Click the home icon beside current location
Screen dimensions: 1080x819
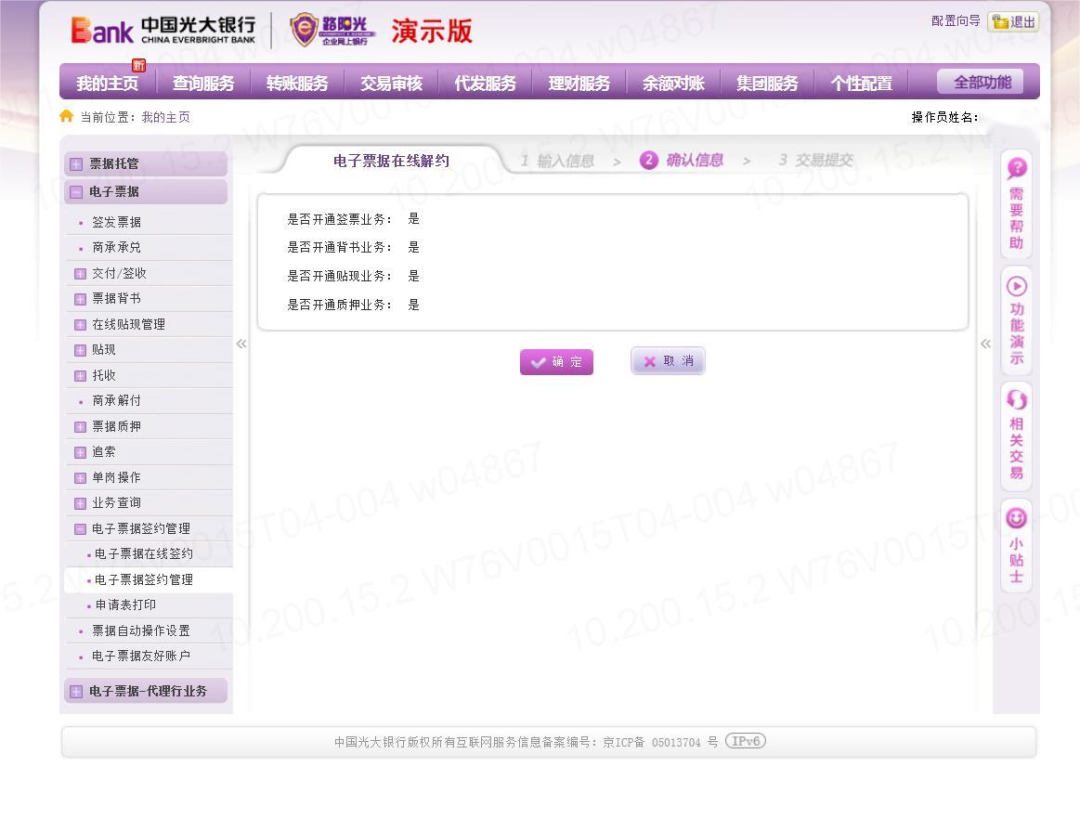67,116
